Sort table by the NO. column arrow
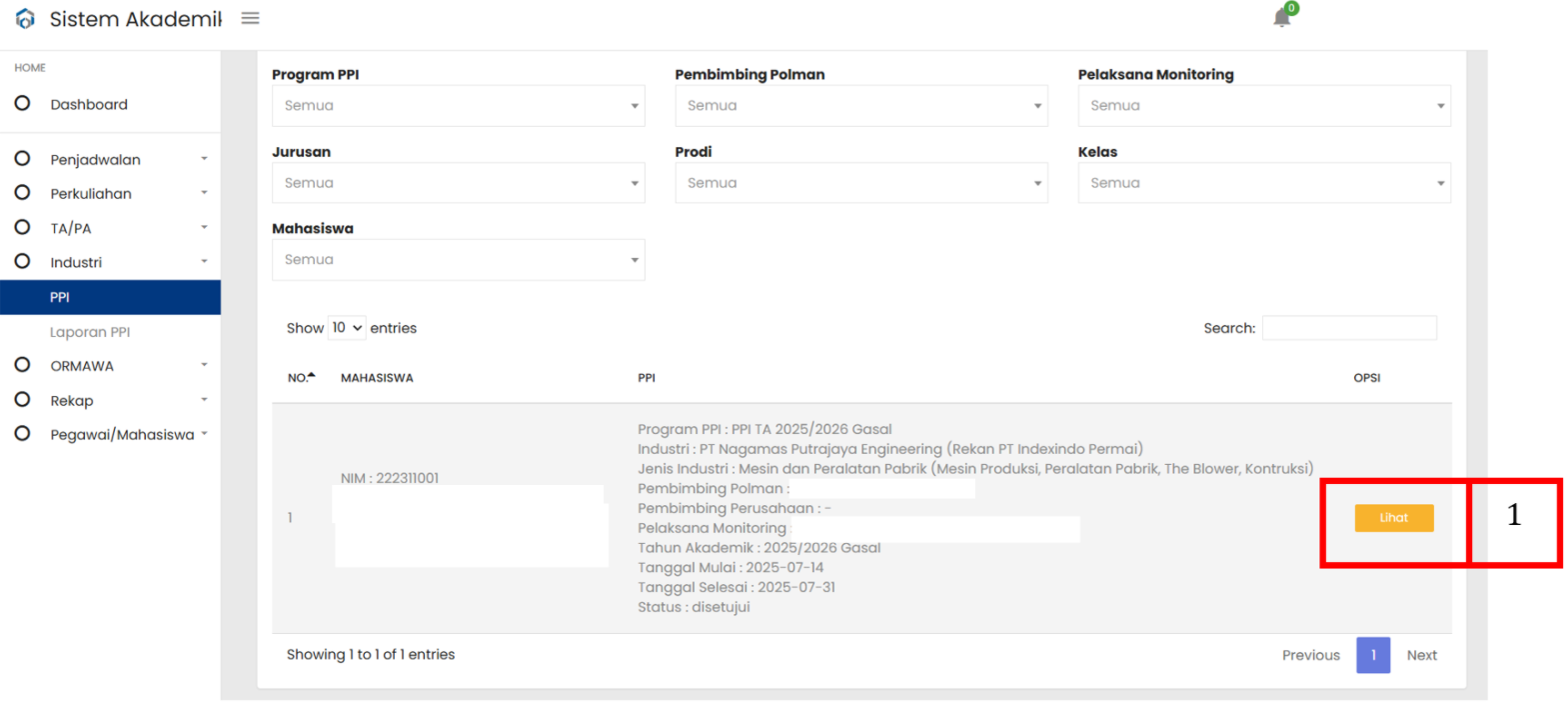 pyautogui.click(x=312, y=375)
